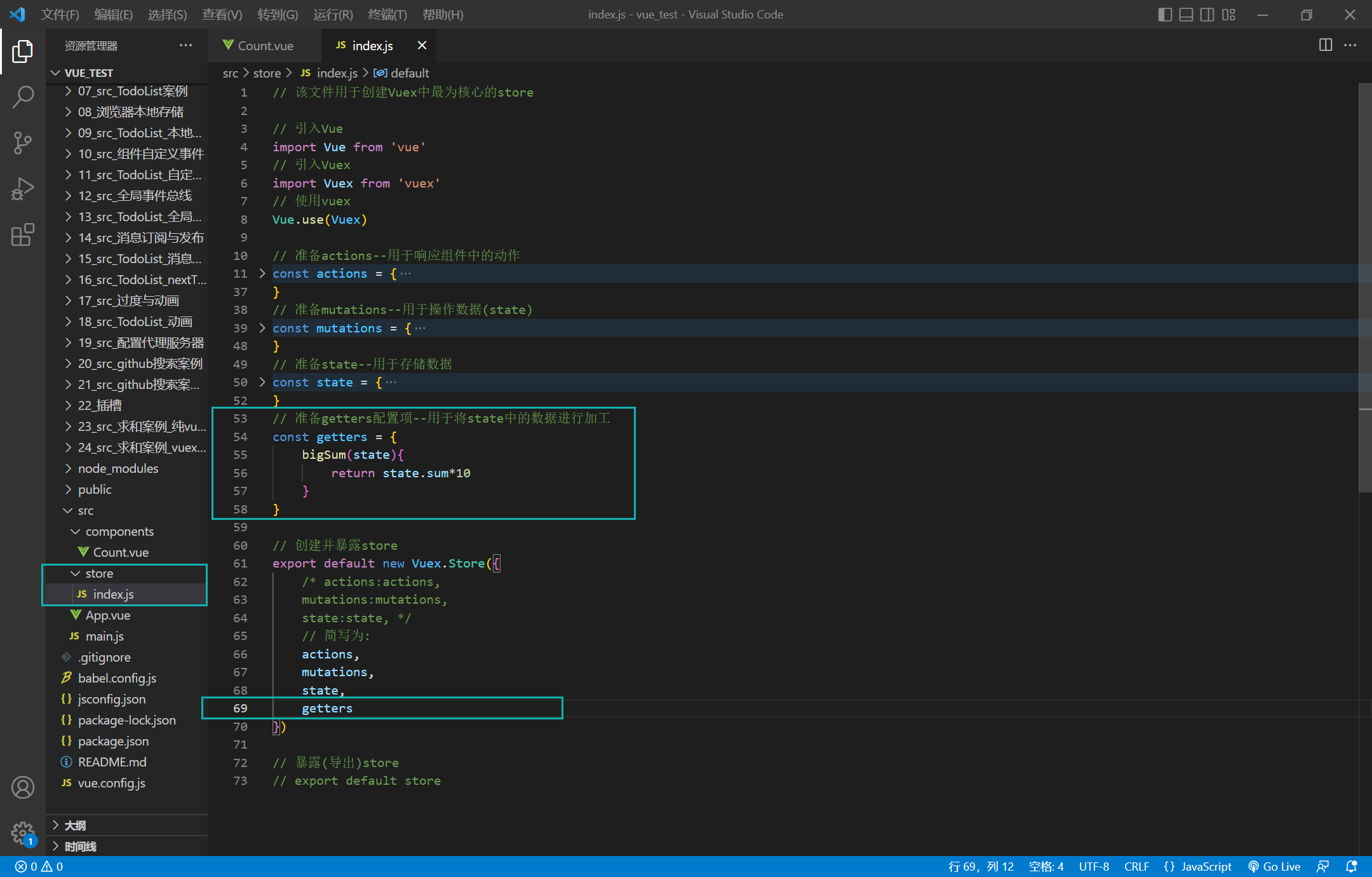Toggle the secondary side bar visibility
The height and width of the screenshot is (877, 1372).
[x=1207, y=14]
